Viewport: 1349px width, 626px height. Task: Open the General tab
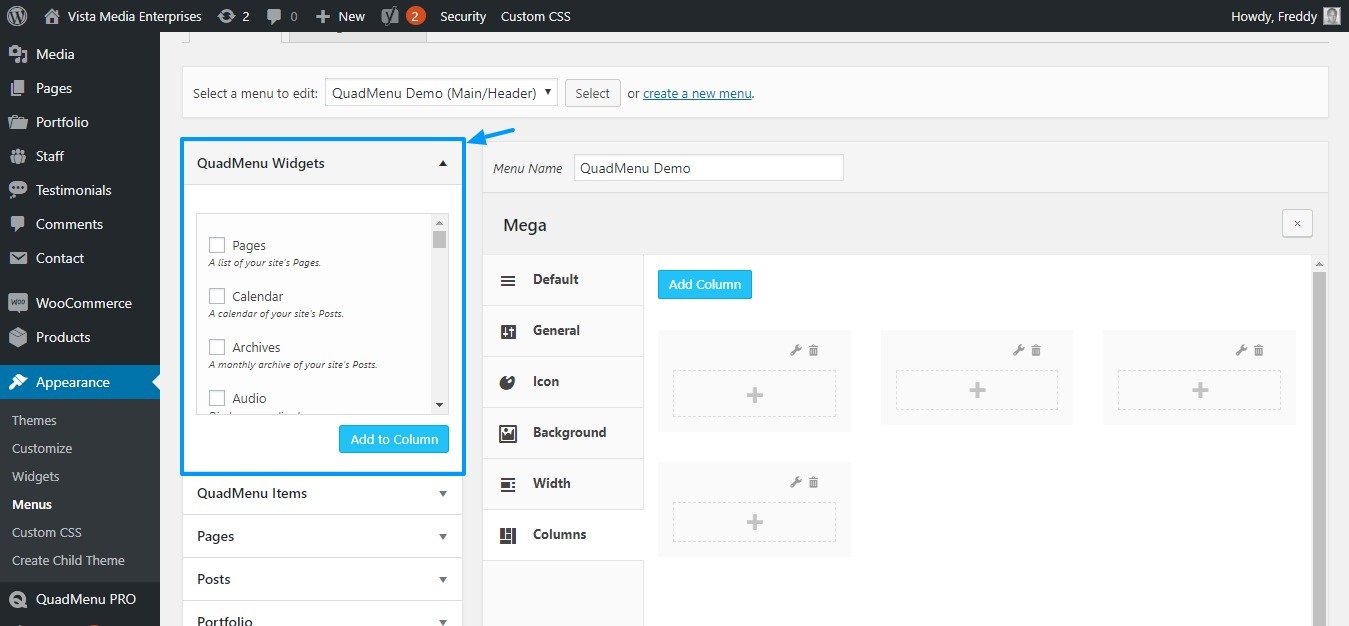coord(563,331)
